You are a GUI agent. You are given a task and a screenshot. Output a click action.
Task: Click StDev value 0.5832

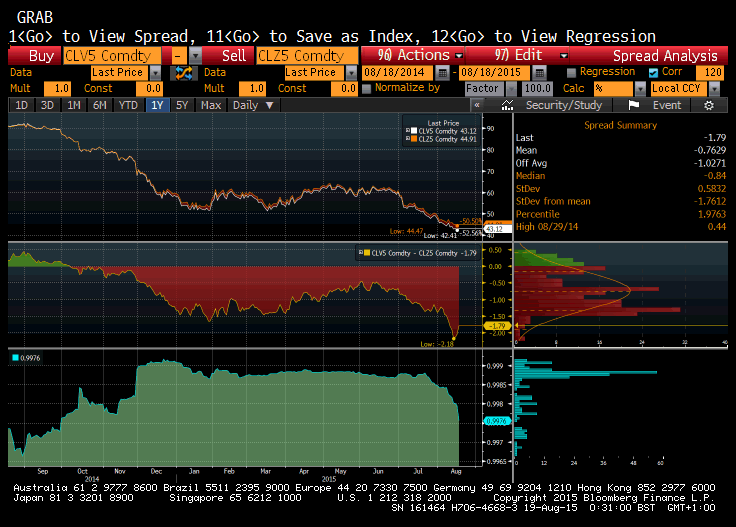click(712, 189)
